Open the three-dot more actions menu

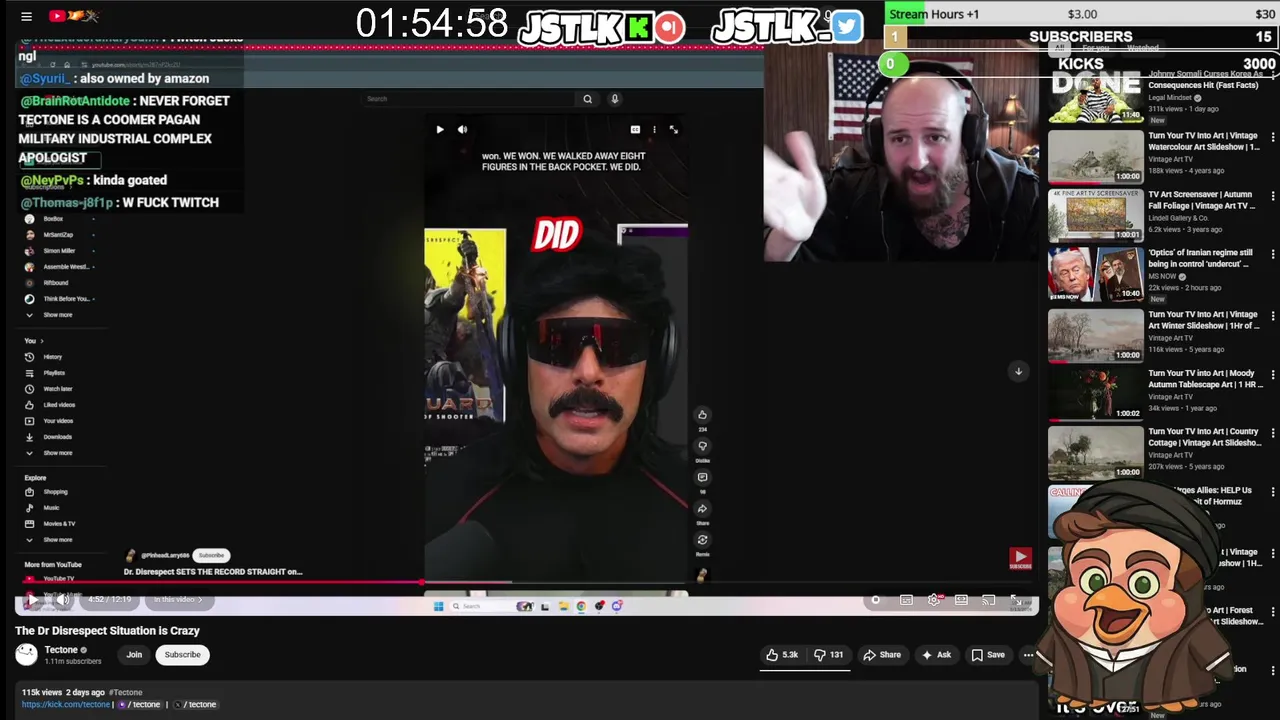(x=1028, y=655)
